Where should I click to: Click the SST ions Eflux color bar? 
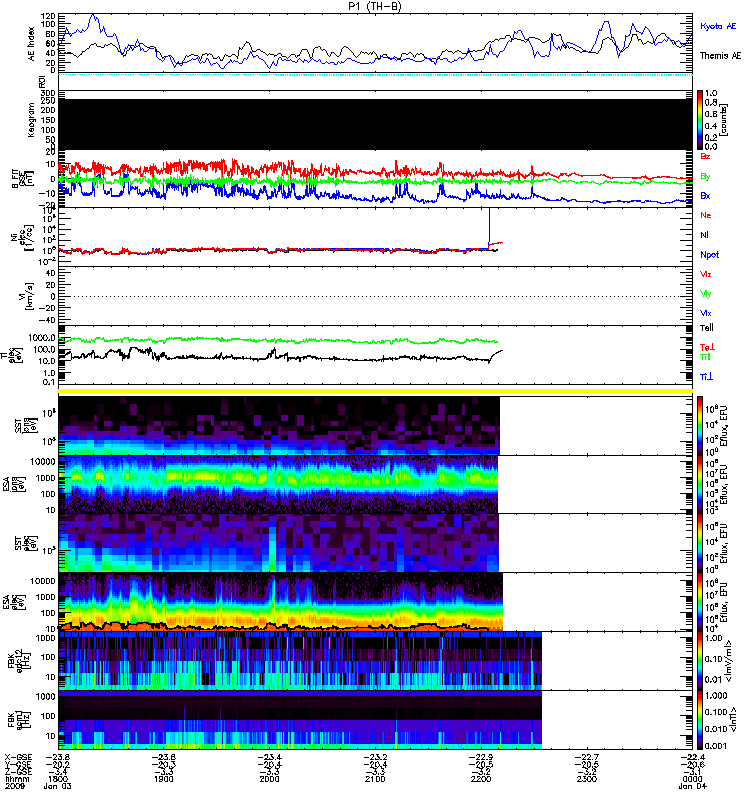click(x=700, y=426)
